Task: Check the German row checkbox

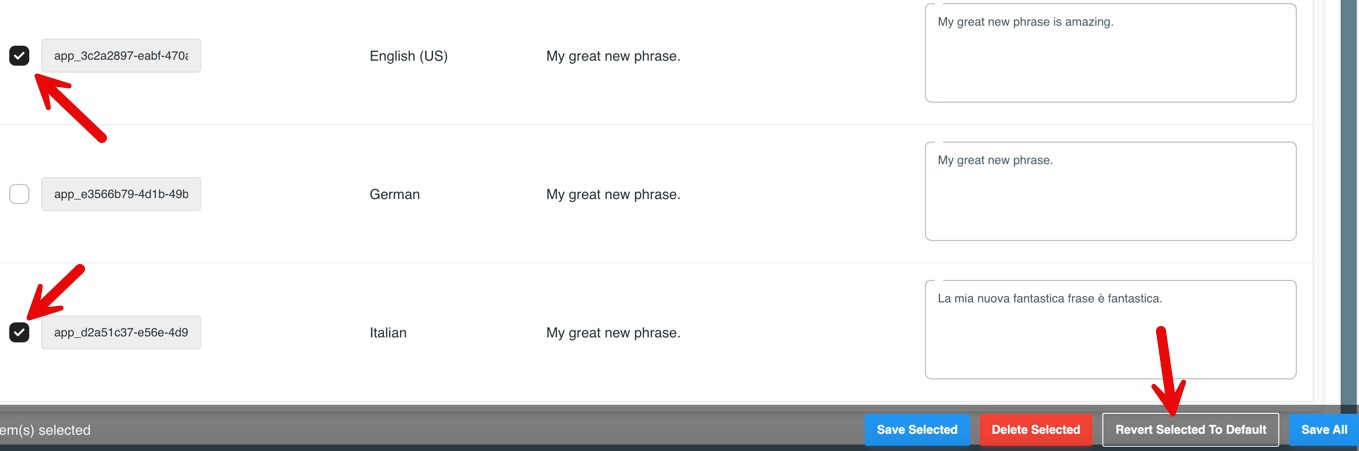Action: point(19,194)
